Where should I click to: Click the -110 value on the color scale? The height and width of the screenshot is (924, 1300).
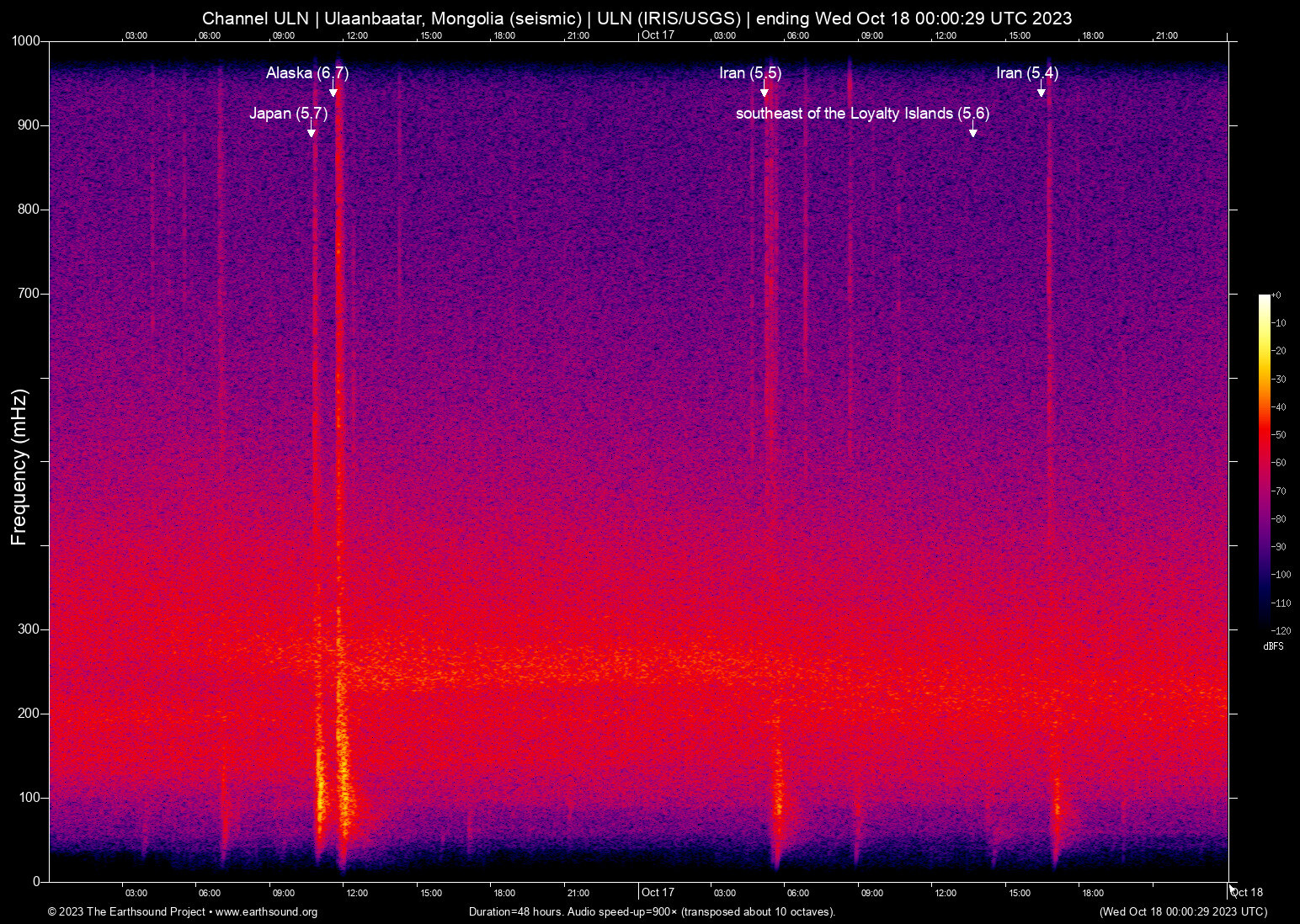[1281, 603]
